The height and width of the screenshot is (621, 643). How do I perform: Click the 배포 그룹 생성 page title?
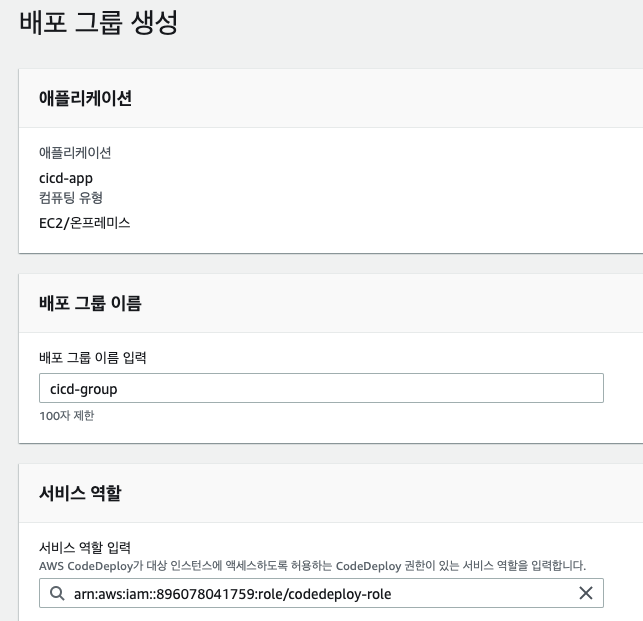point(98,22)
